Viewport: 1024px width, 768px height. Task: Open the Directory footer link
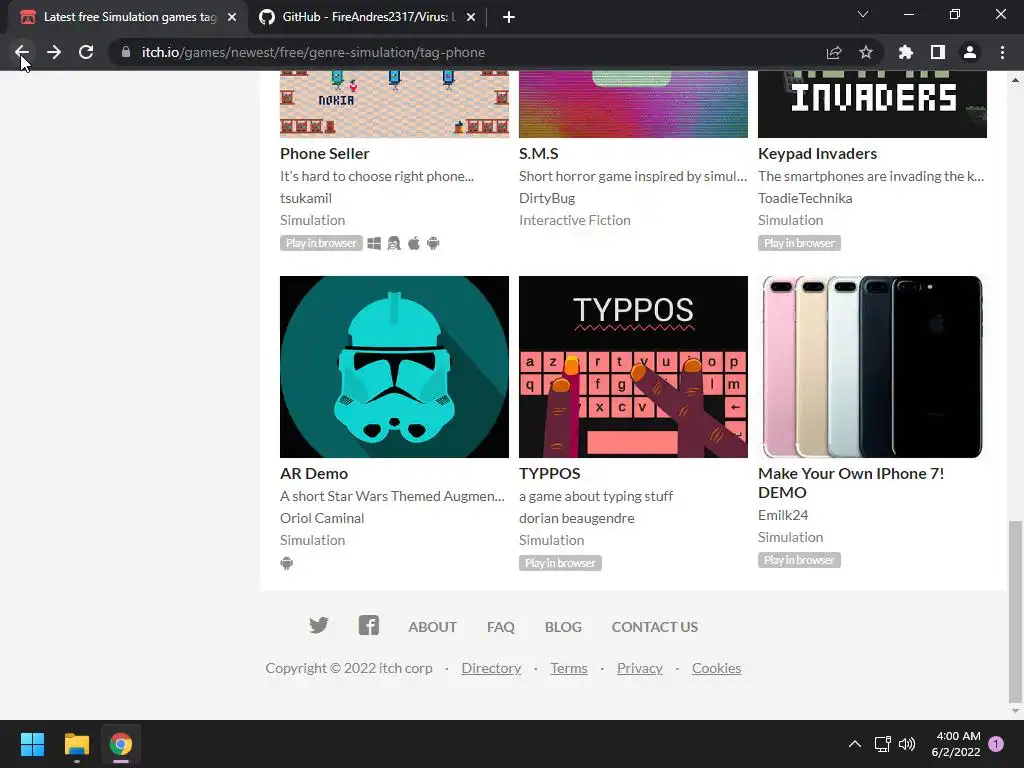pyautogui.click(x=491, y=668)
